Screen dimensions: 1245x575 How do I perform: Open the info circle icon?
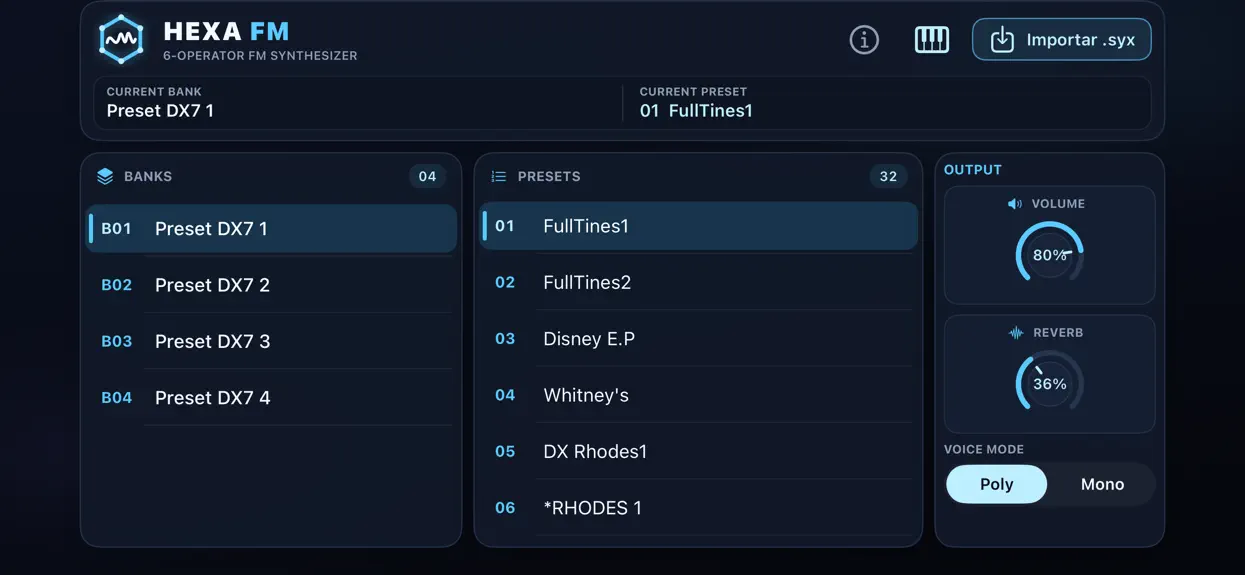coord(864,40)
